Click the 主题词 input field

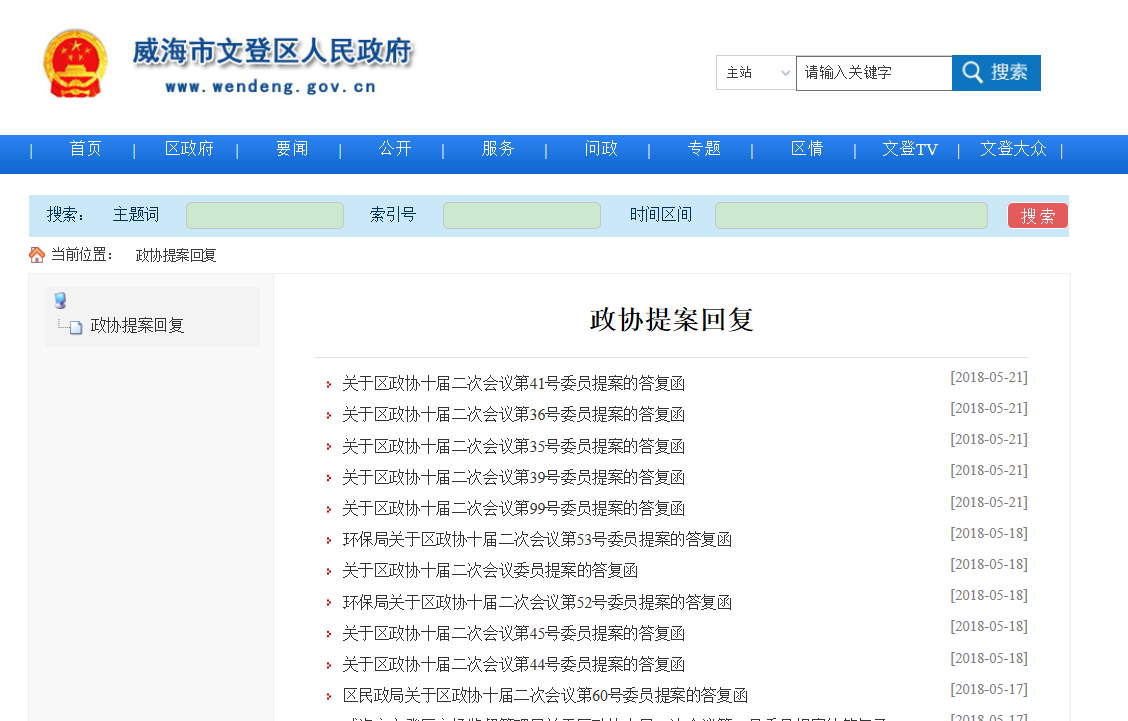click(x=265, y=215)
